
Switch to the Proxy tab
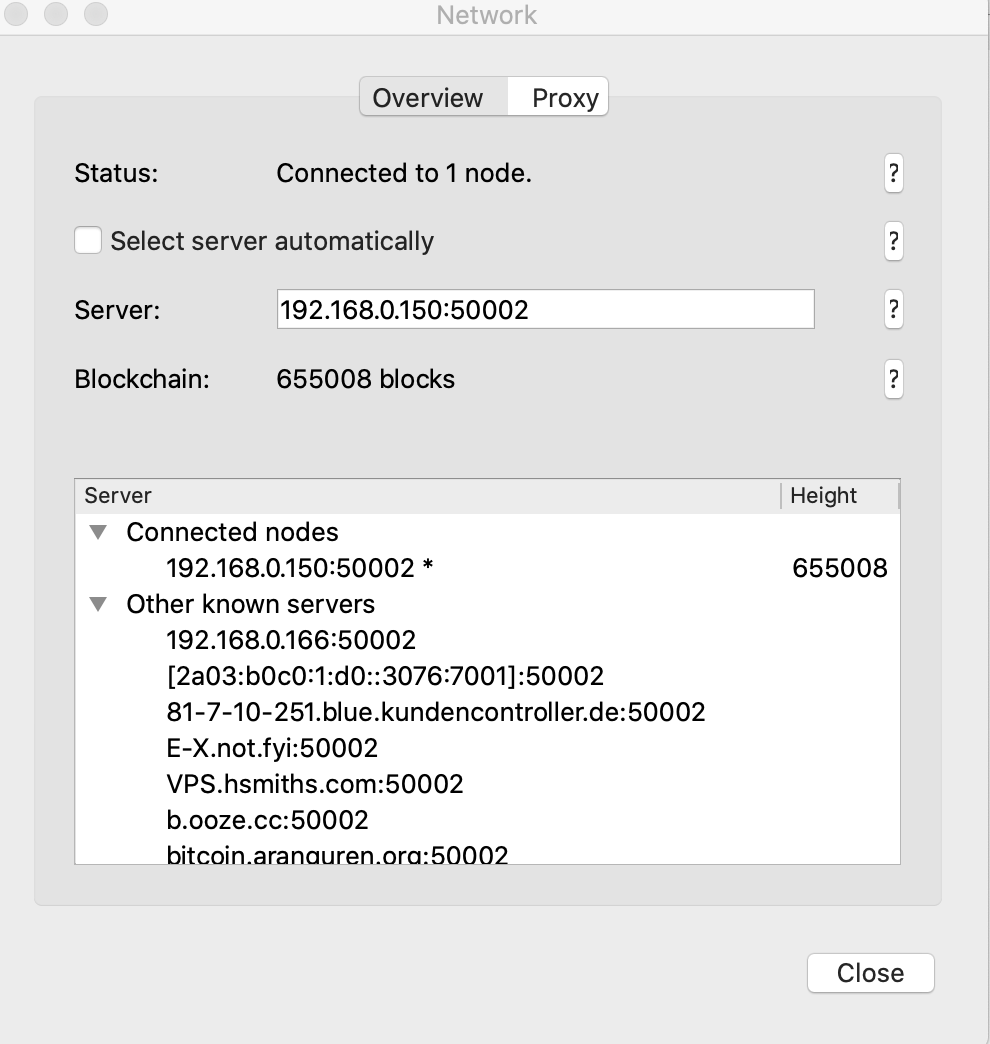click(x=564, y=98)
